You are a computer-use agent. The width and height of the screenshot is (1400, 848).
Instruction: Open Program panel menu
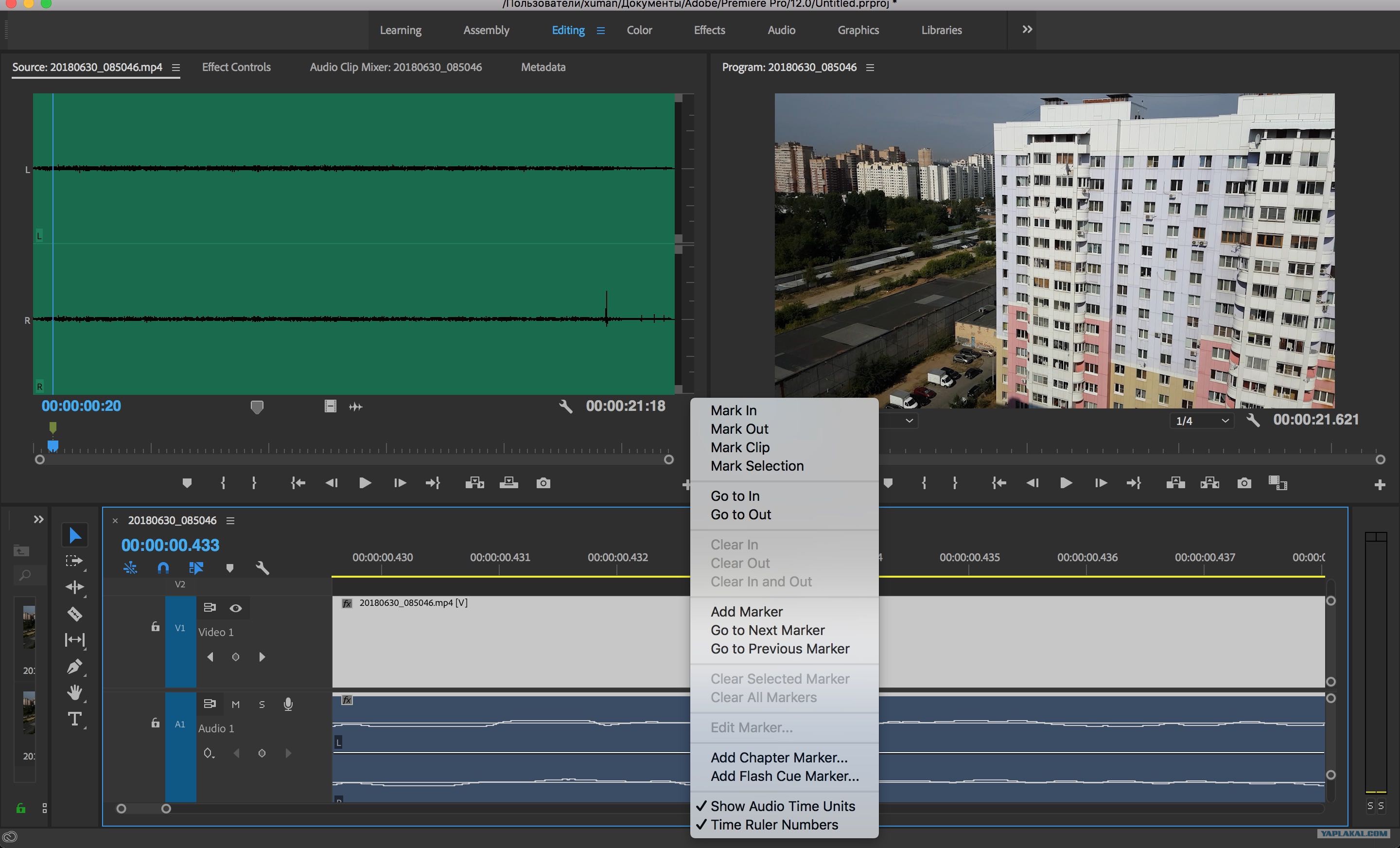point(870,68)
